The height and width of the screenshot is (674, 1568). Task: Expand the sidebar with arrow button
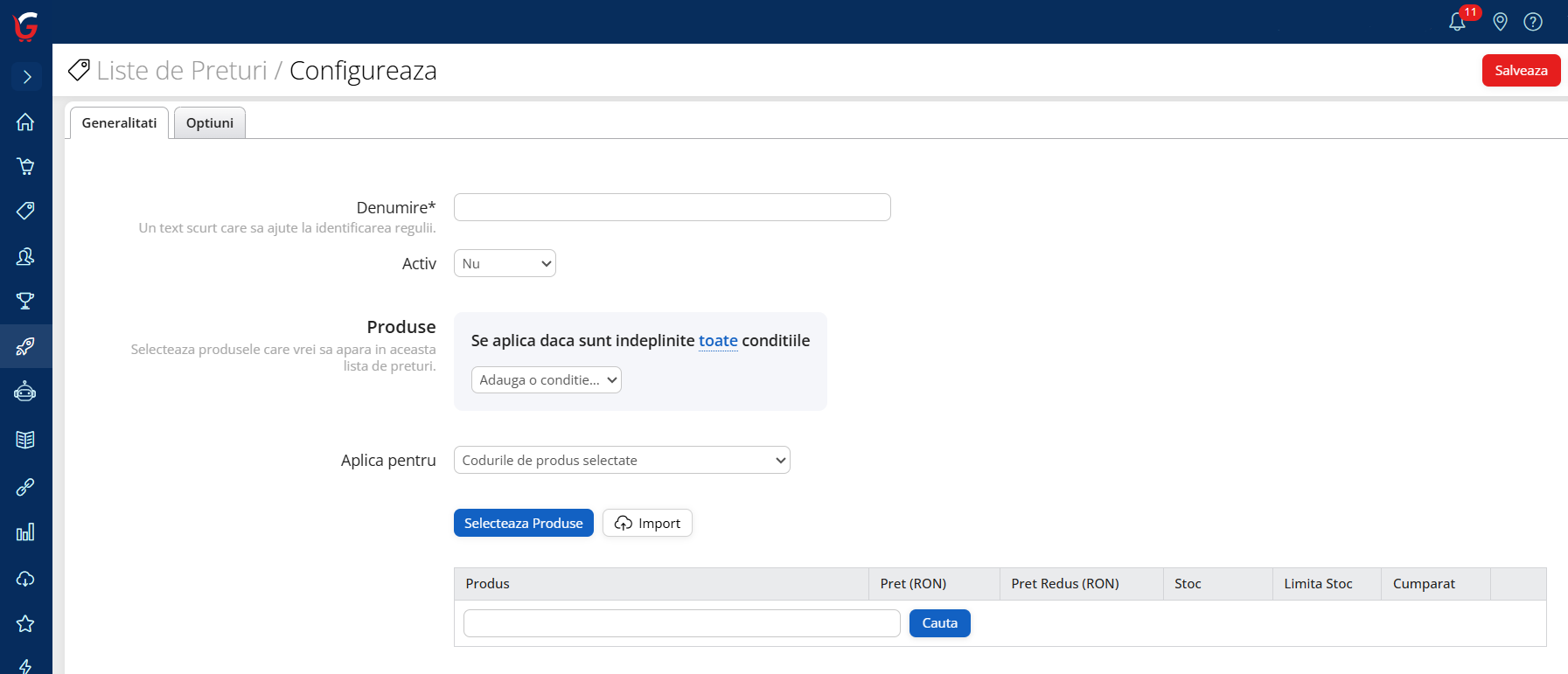[26, 77]
